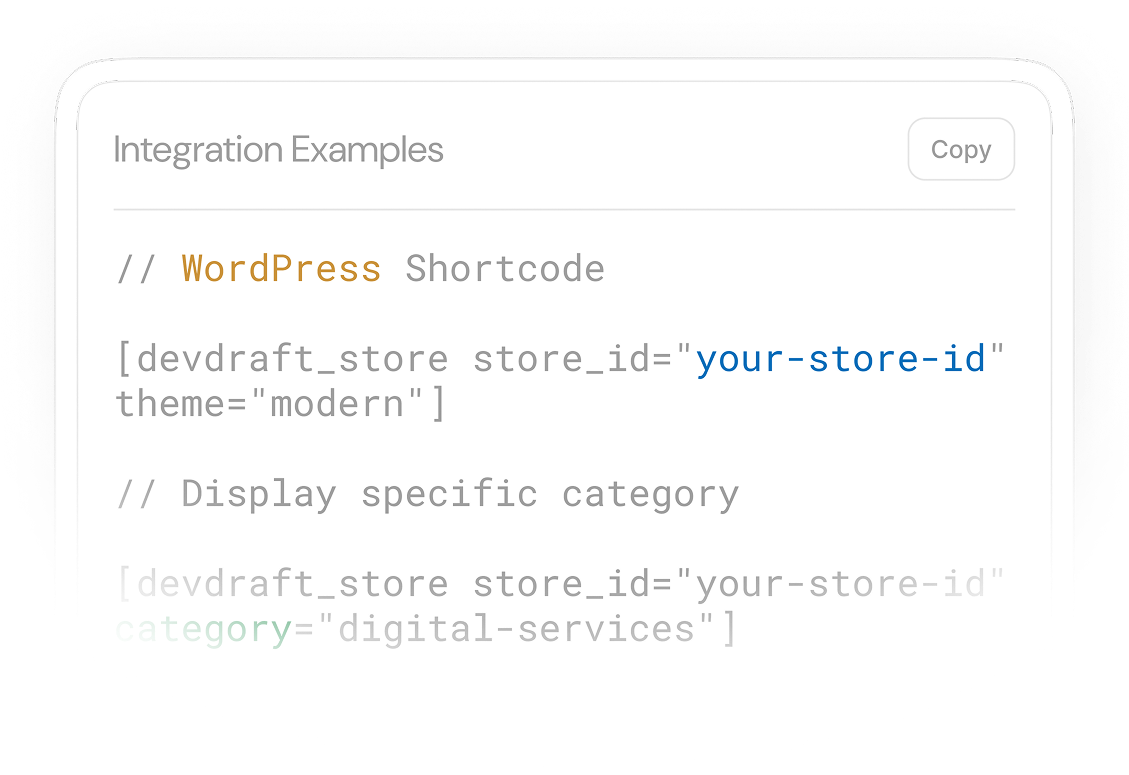Screen dimensions: 1129x775
Task: Select the WordPress Shortcode comment line
Action: 360,267
